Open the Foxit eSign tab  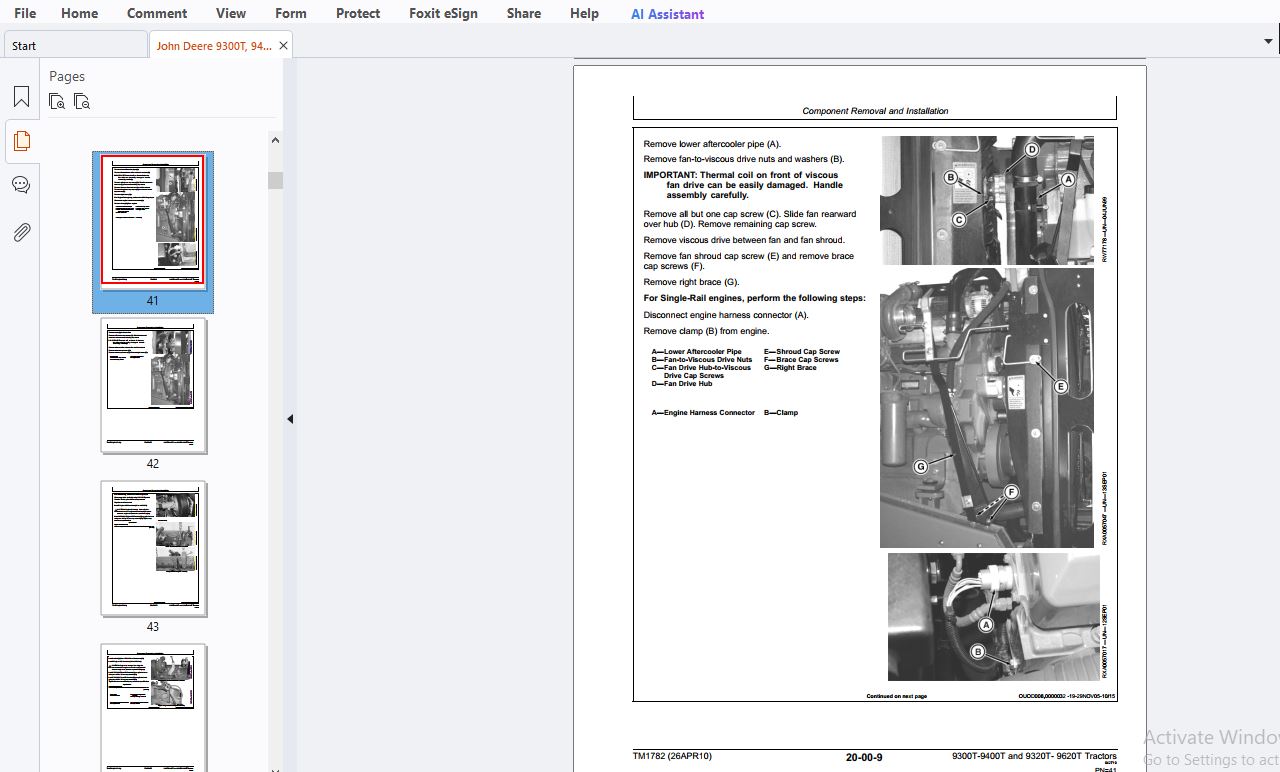[x=443, y=13]
